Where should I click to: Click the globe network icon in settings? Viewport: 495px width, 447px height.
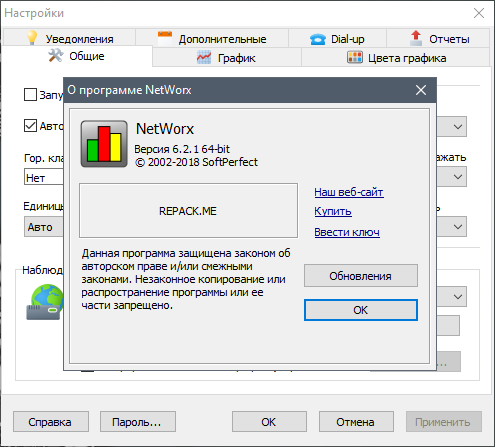click(45, 302)
